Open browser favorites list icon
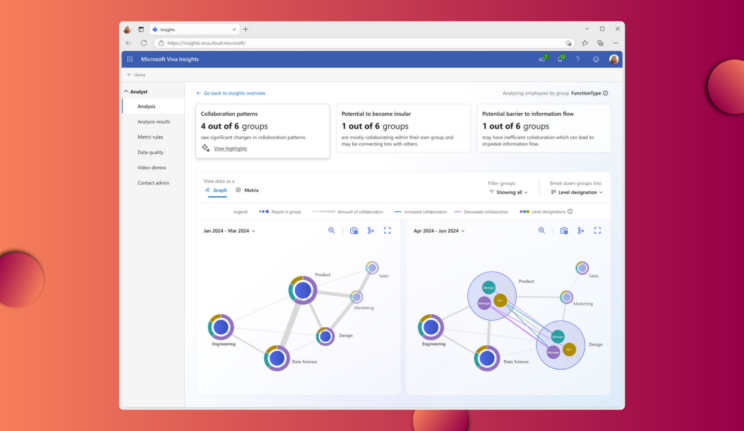Viewport: 744px width, 431px height. (x=585, y=43)
